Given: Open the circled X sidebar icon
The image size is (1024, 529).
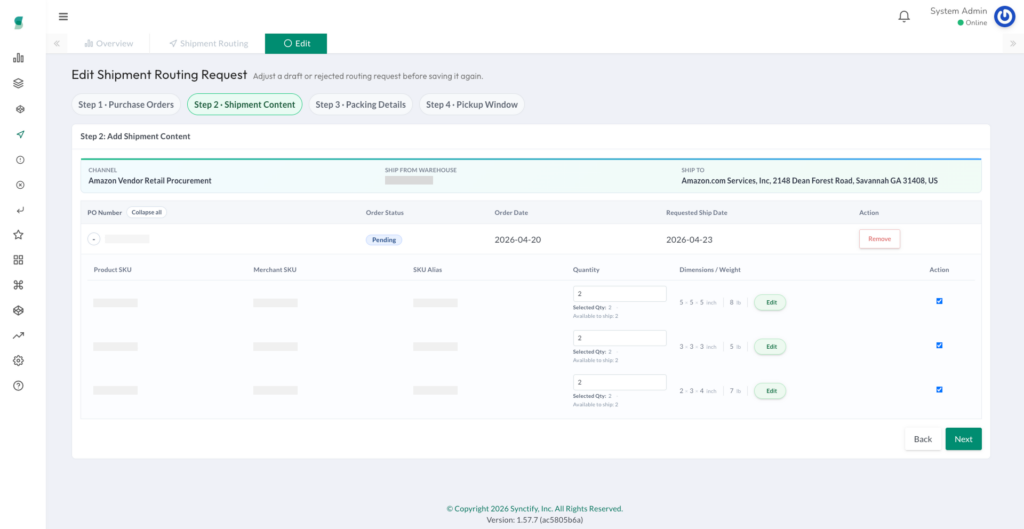Looking at the screenshot, I should tap(20, 185).
